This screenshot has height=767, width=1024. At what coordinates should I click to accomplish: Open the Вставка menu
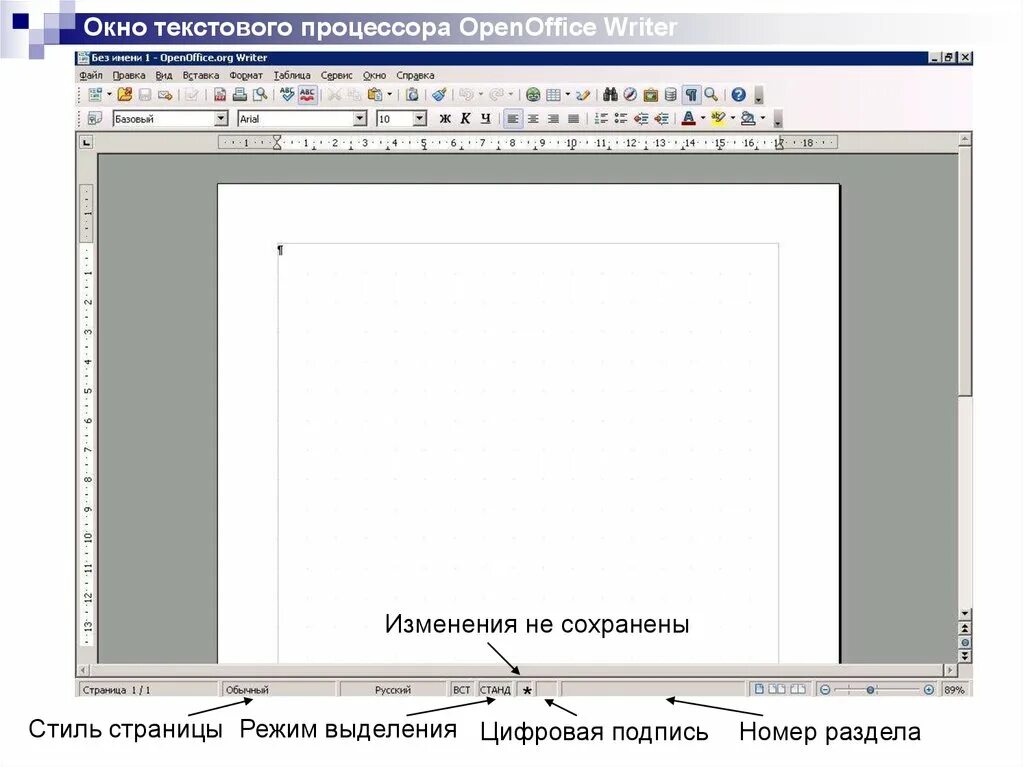click(x=200, y=75)
